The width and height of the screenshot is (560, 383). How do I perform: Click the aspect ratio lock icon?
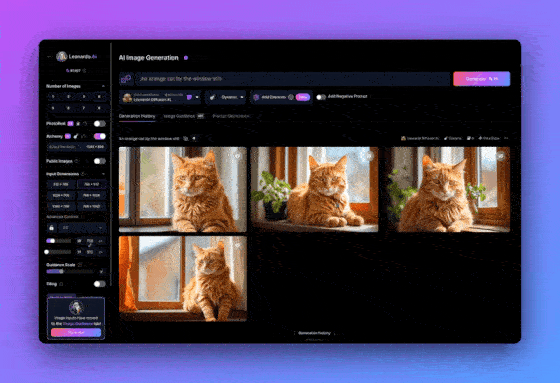(x=51, y=228)
